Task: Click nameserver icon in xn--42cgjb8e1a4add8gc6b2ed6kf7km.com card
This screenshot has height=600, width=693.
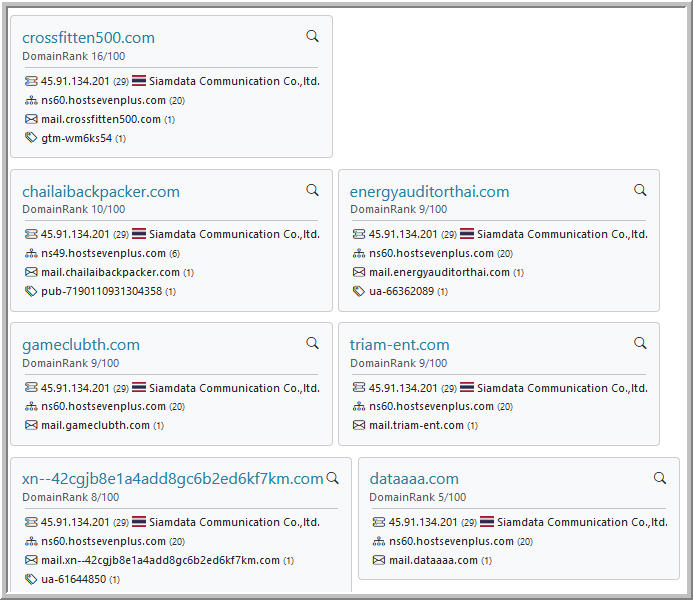Action: [31, 541]
